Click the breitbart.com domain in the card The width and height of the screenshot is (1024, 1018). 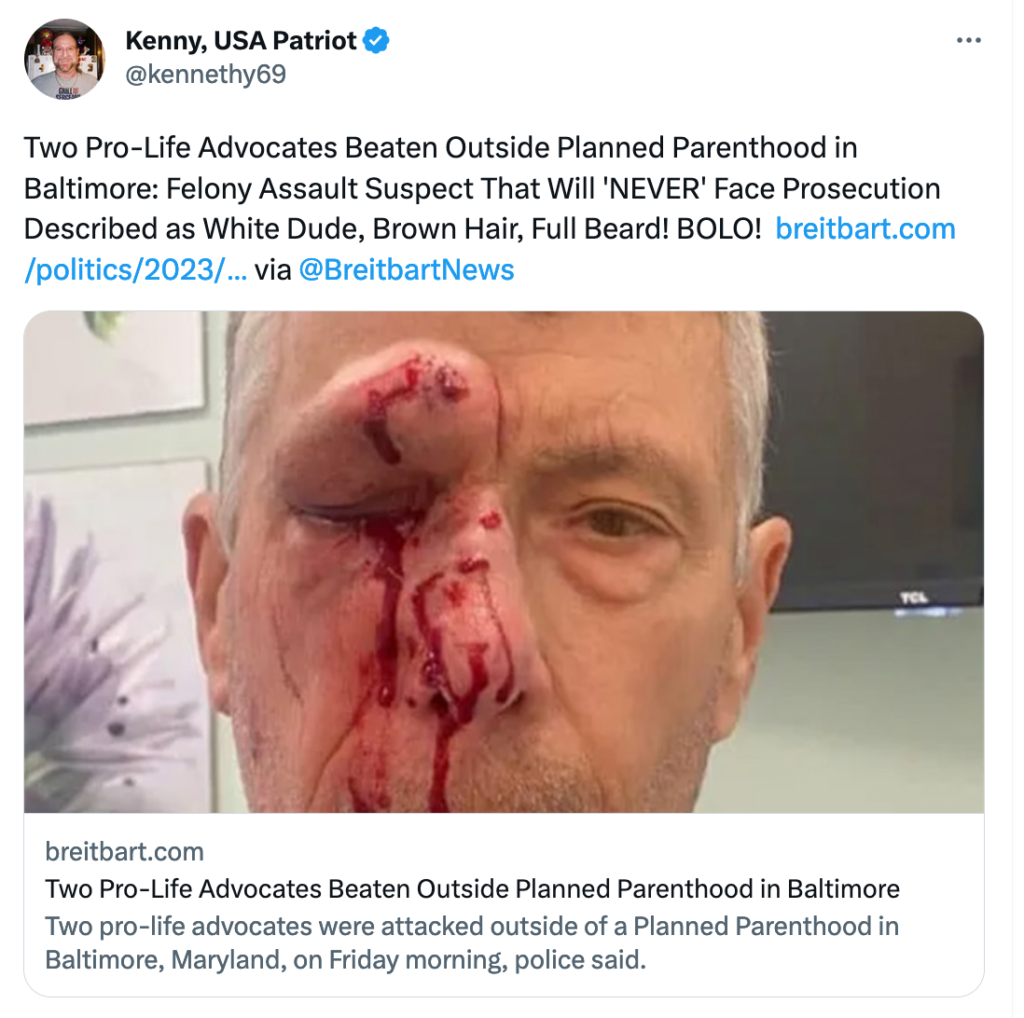124,852
